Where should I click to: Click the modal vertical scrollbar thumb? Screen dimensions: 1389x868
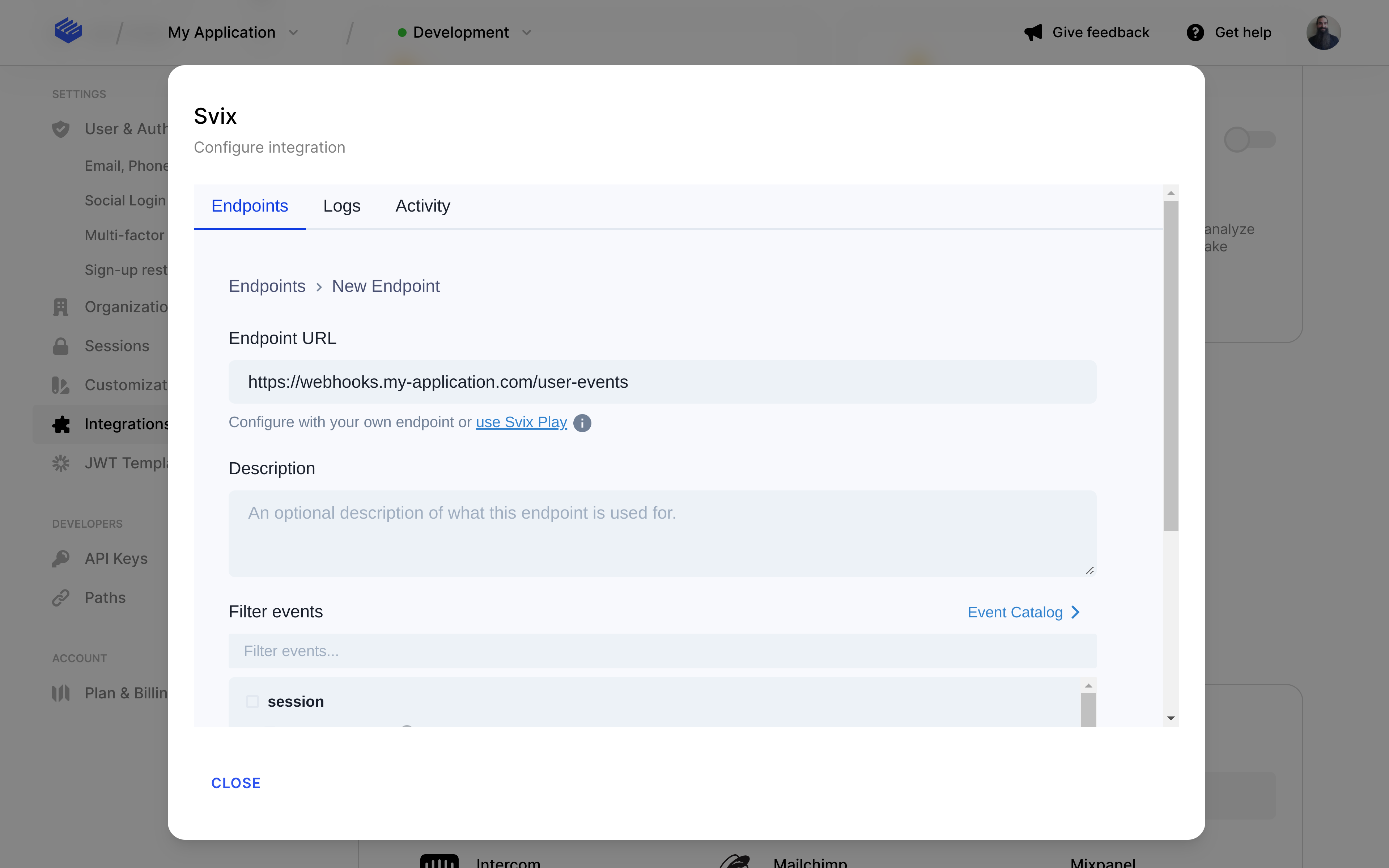1171,366
